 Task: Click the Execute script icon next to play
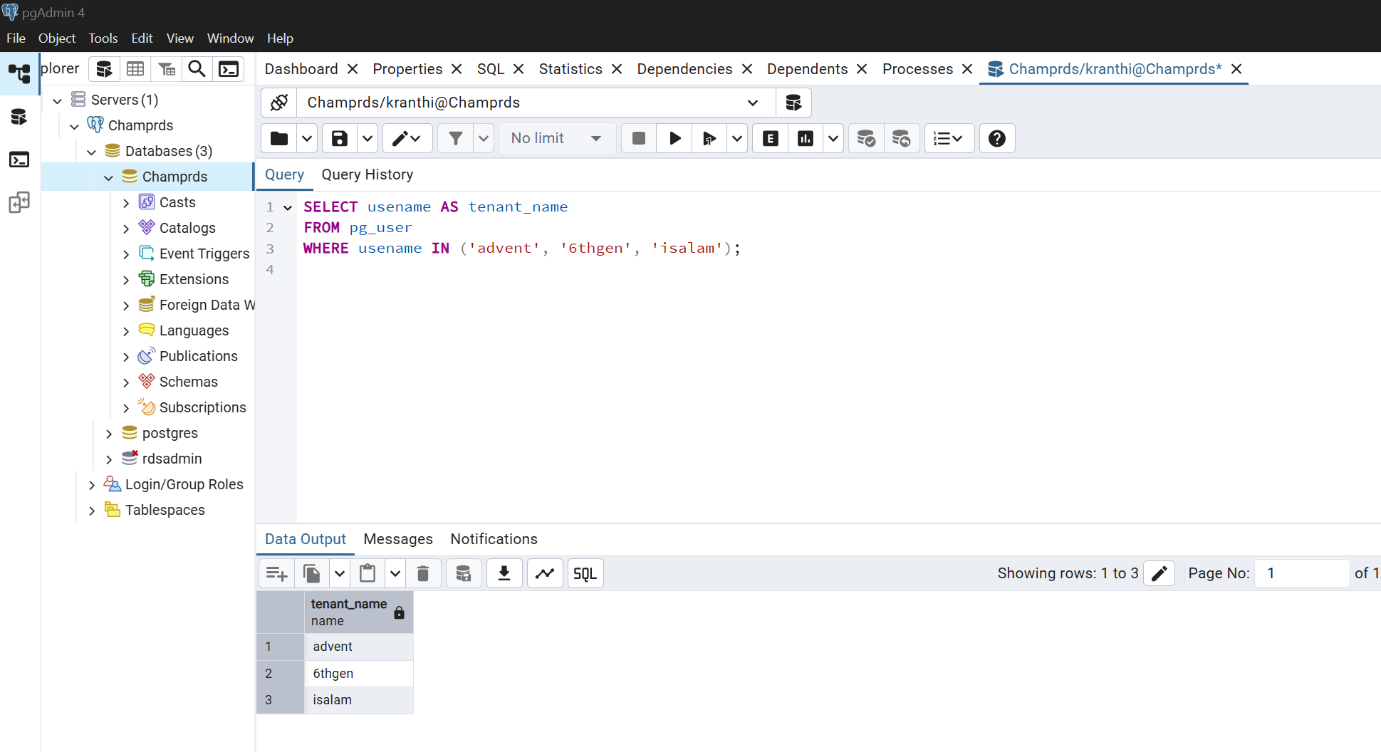(710, 138)
